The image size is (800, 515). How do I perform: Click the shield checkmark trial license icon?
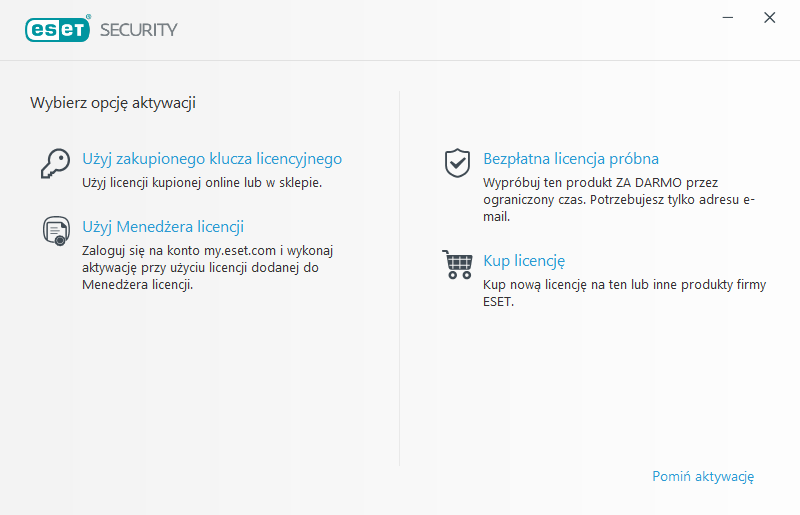click(x=457, y=162)
